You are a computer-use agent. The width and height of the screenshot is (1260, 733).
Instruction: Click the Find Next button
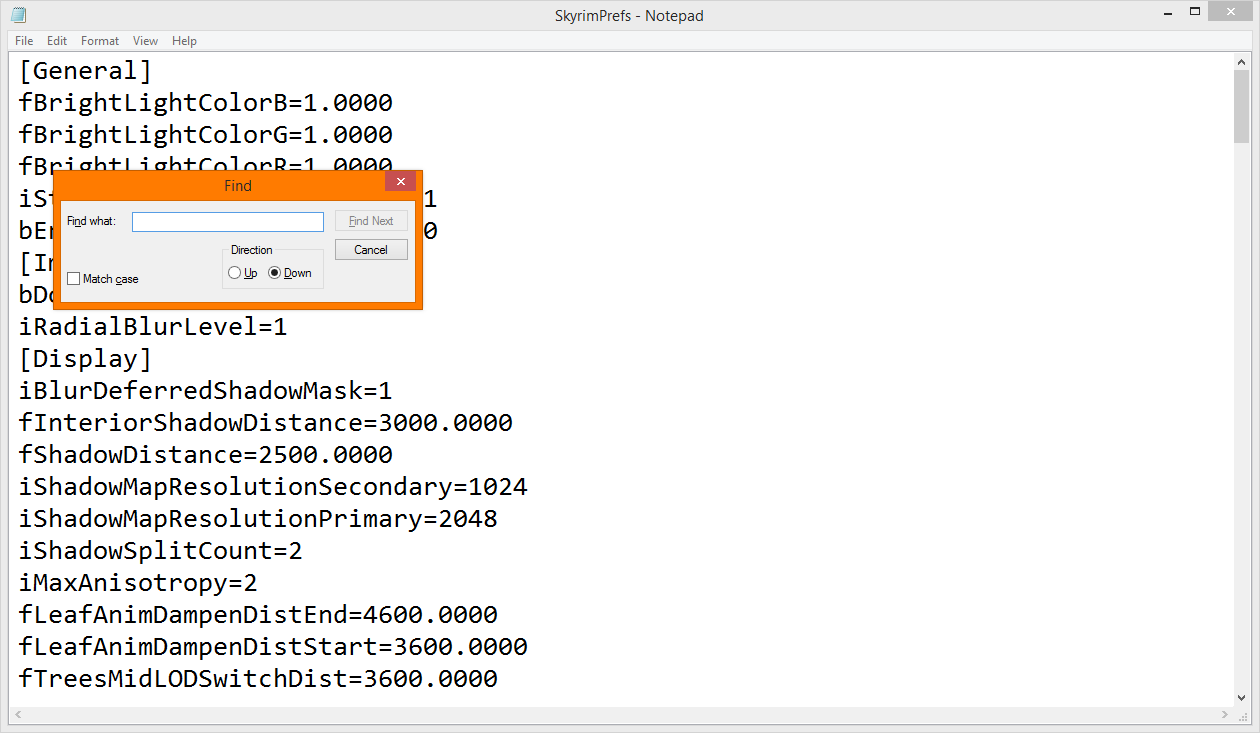point(371,221)
